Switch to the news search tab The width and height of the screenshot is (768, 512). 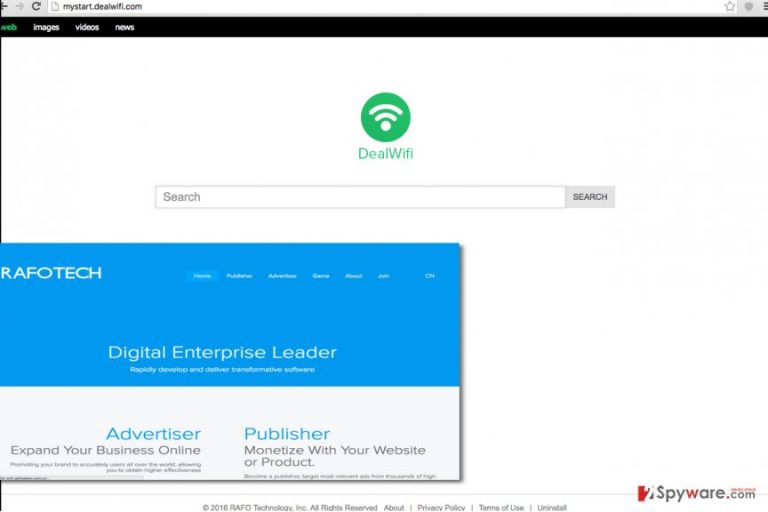(x=124, y=27)
